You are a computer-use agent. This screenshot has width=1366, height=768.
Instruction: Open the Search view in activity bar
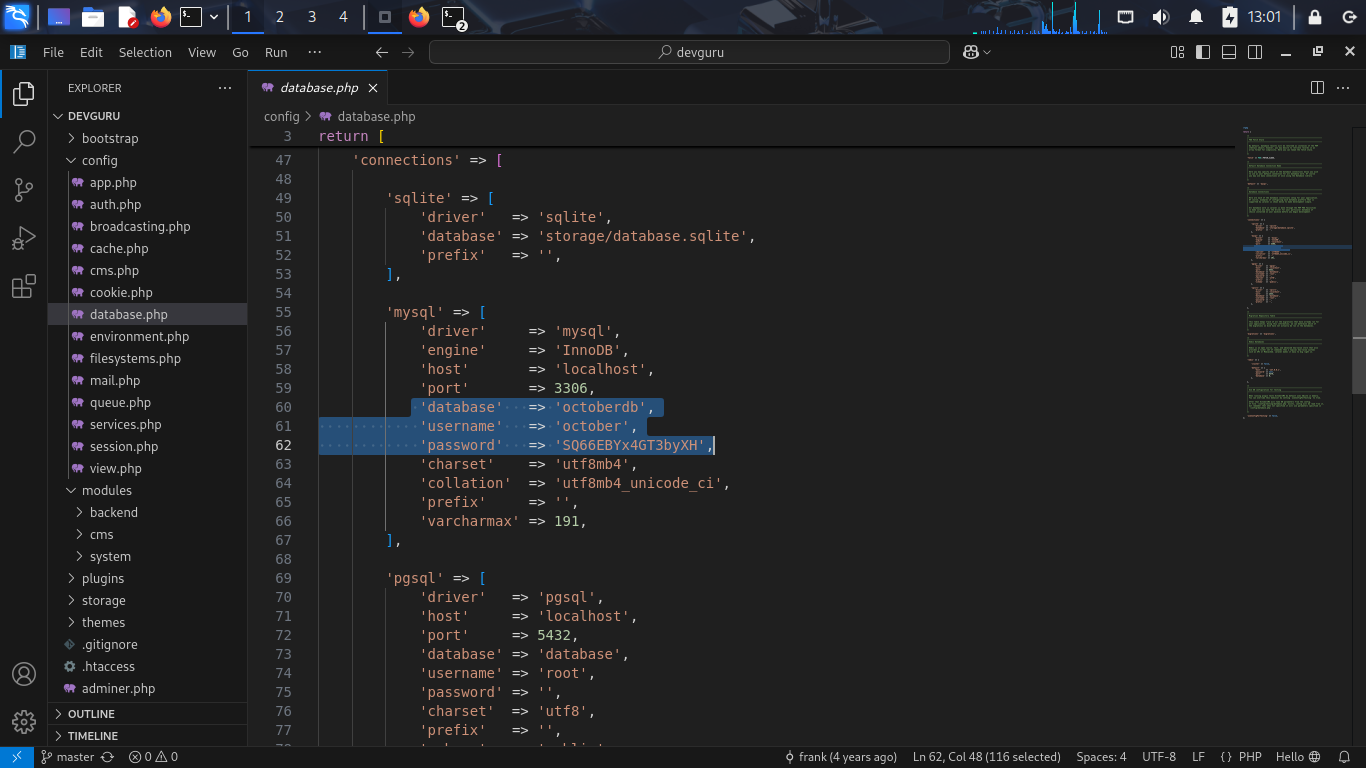(x=24, y=142)
